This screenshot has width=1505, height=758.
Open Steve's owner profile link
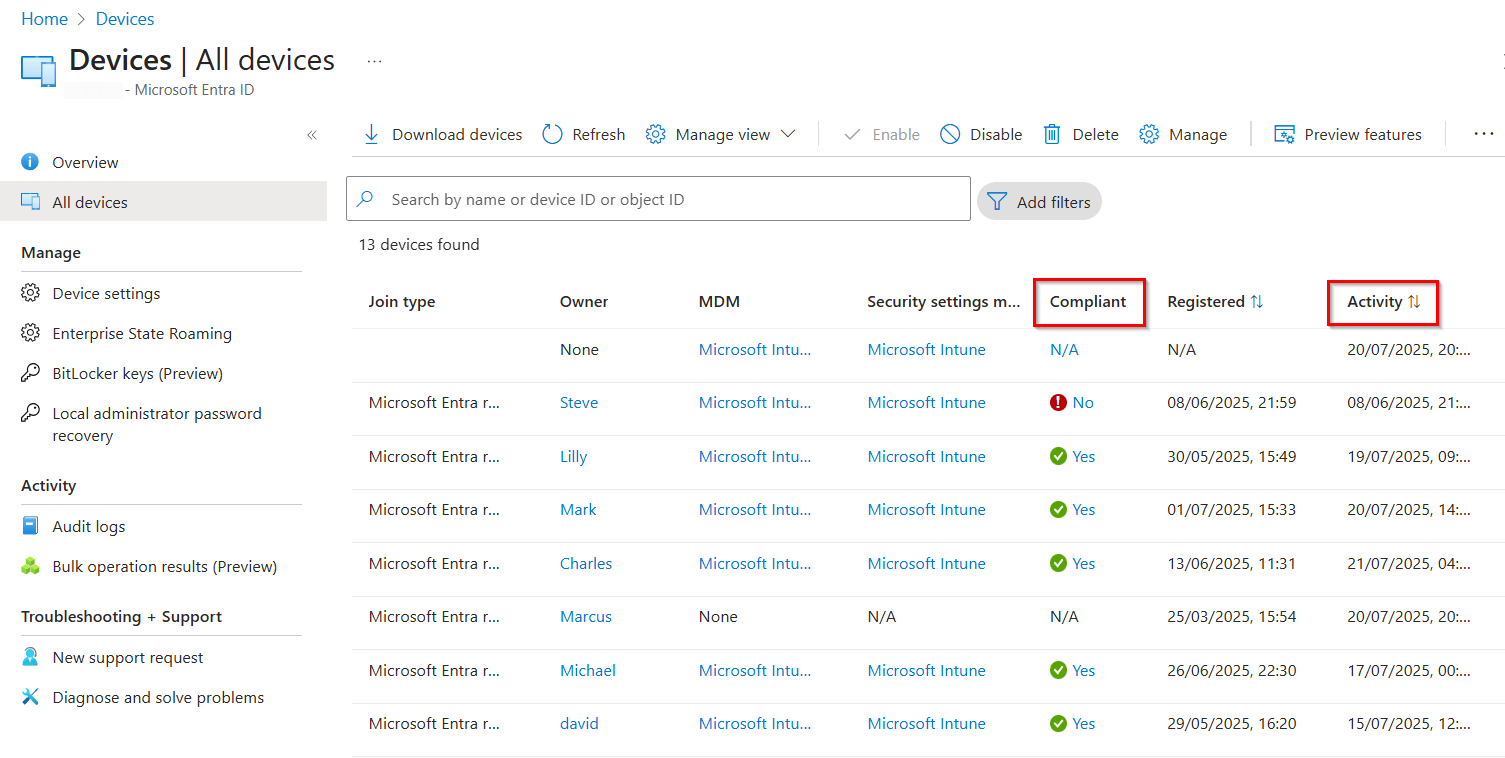(x=579, y=402)
